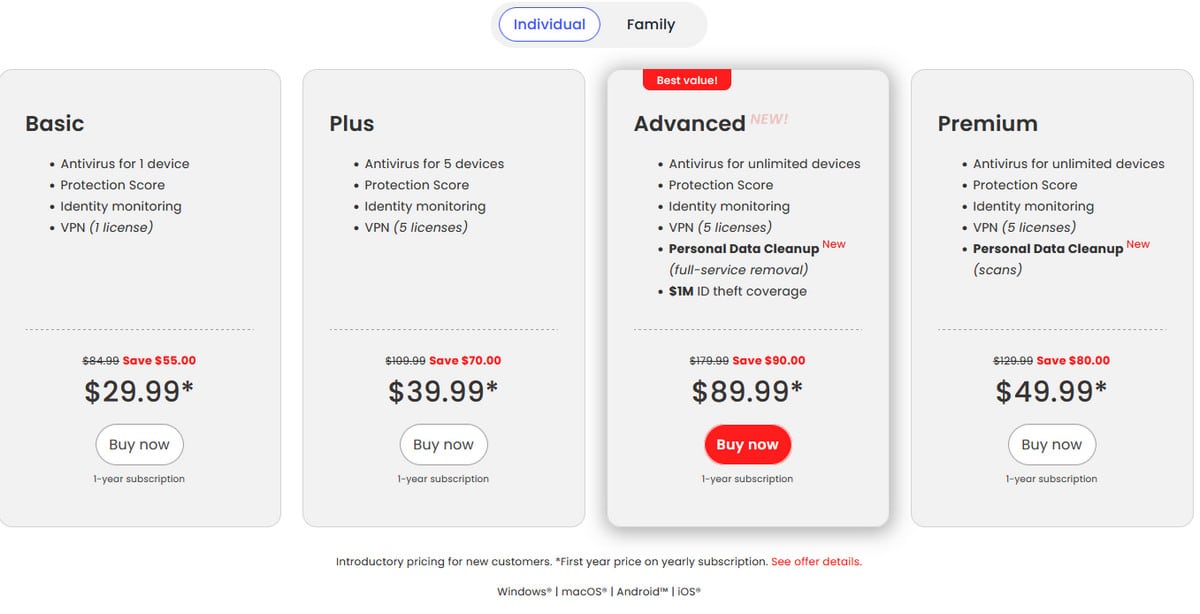Click Personal Data Cleanup in Advanced card
This screenshot has height=614, width=1200.
coord(744,248)
